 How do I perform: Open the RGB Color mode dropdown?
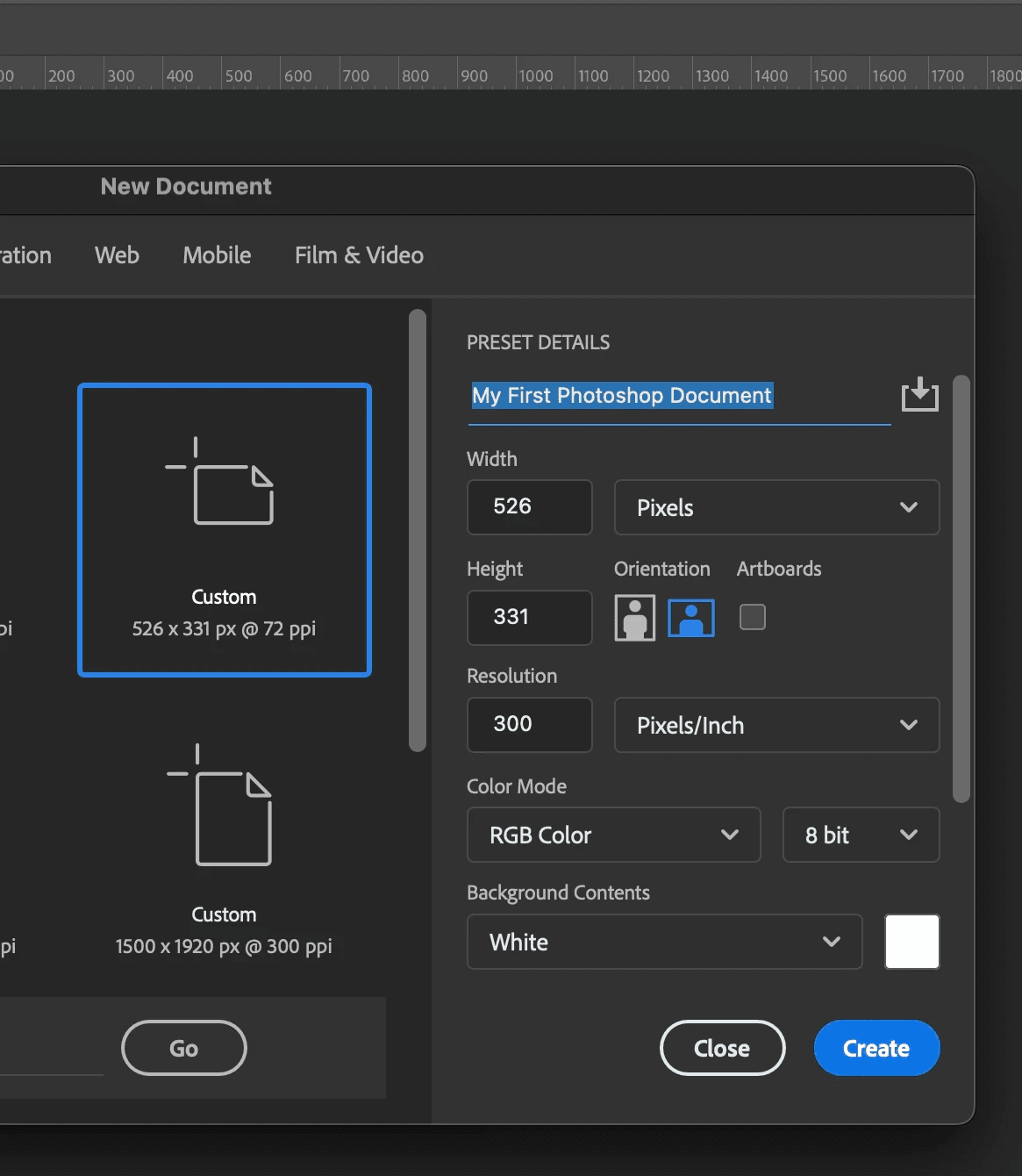point(613,835)
